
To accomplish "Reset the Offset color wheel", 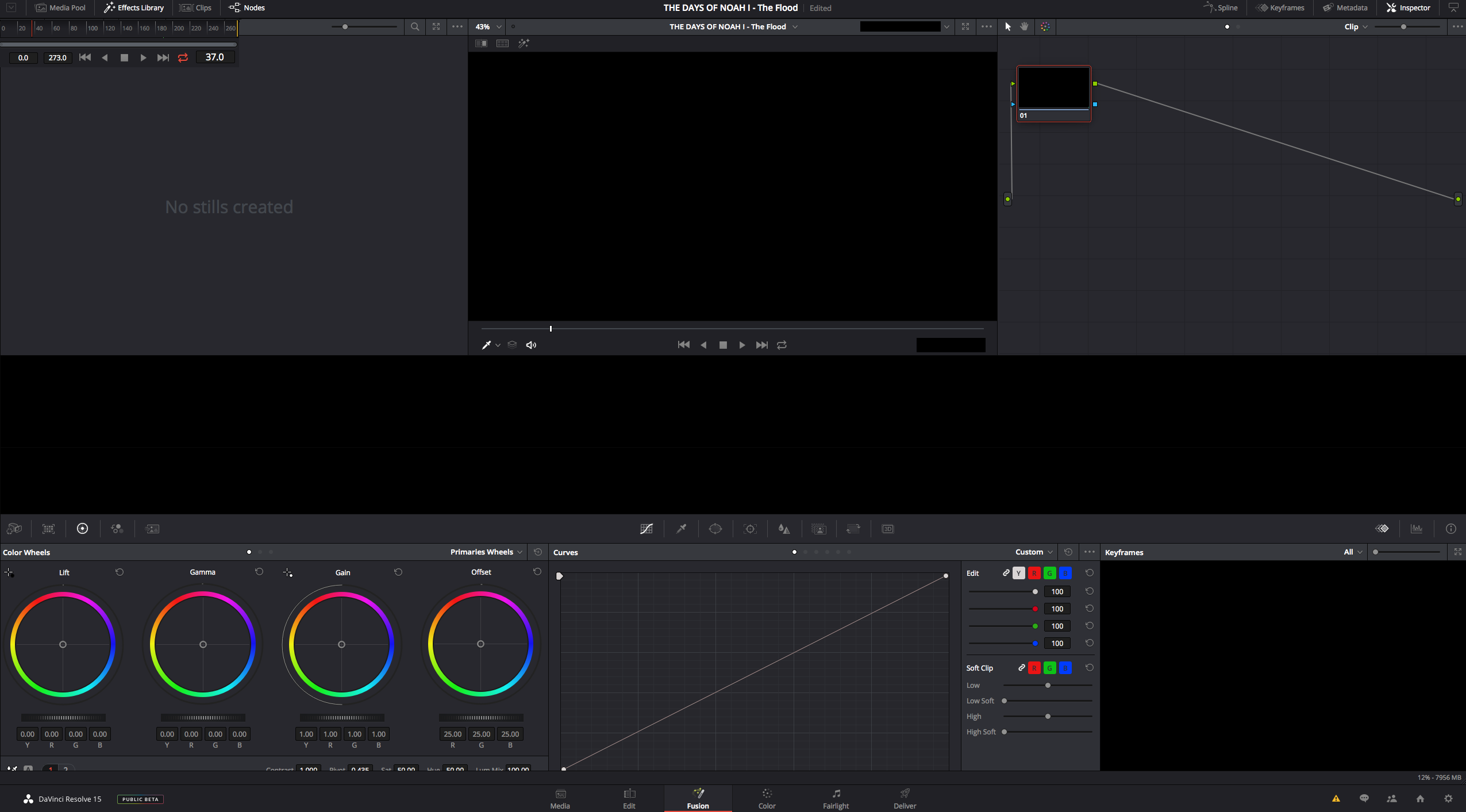I will pyautogui.click(x=537, y=572).
